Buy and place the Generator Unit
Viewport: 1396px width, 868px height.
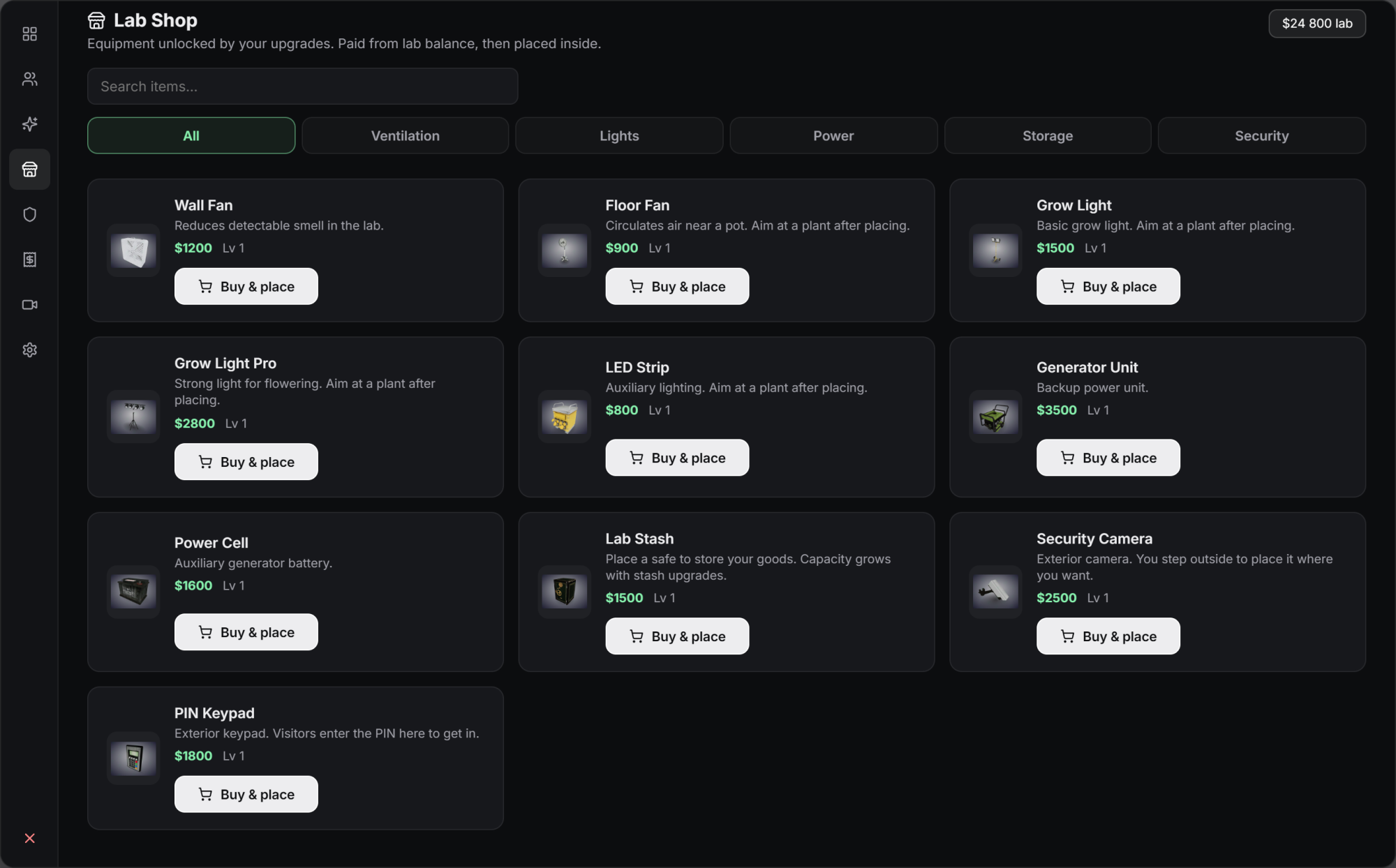pyautogui.click(x=1108, y=458)
